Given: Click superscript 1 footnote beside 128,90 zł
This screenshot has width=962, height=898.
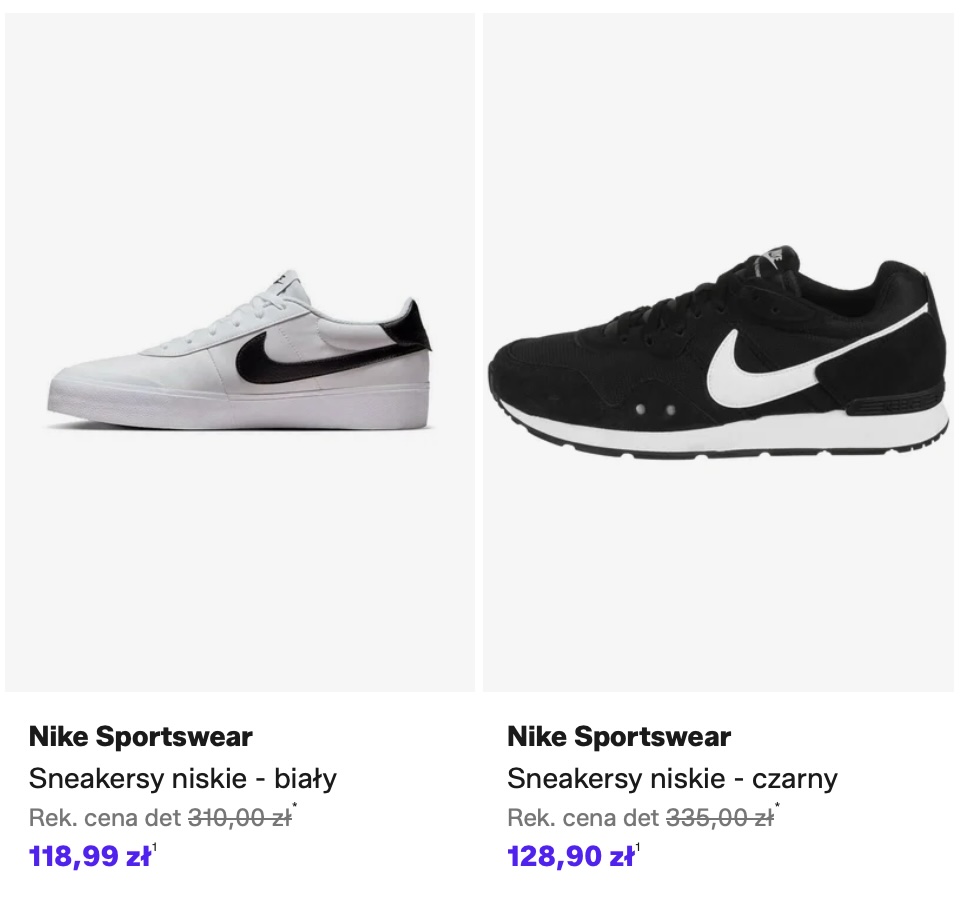Looking at the screenshot, I should pyautogui.click(x=638, y=848).
